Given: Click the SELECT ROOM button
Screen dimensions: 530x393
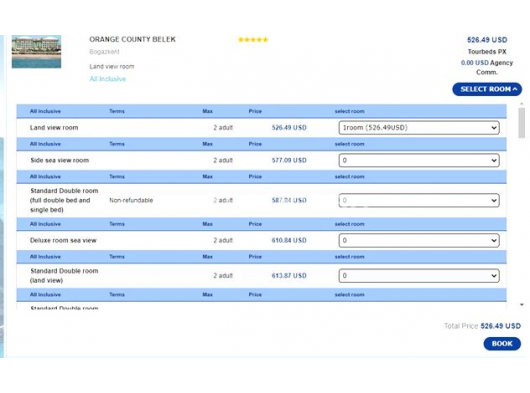Looking at the screenshot, I should tap(487, 89).
